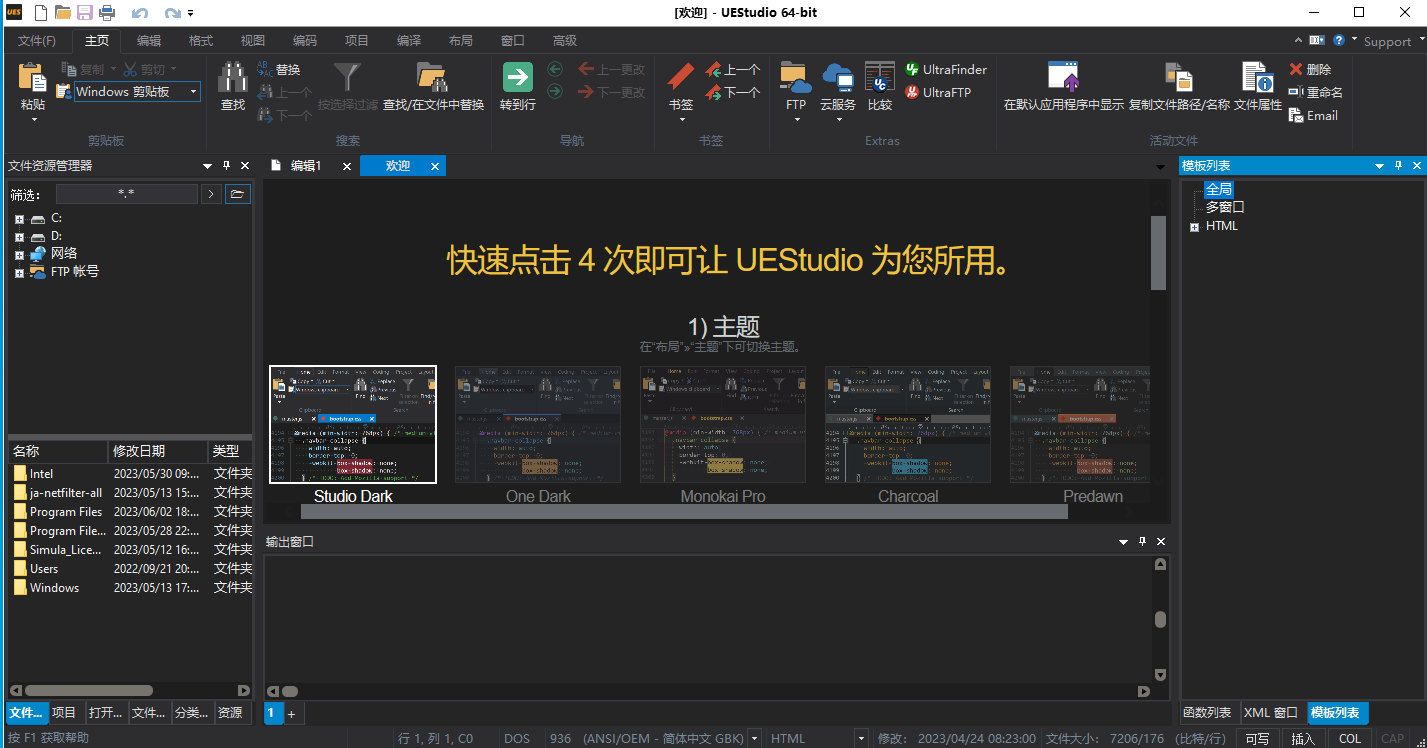
Task: Switch to the 视图 ribbon tab
Action: tap(253, 41)
